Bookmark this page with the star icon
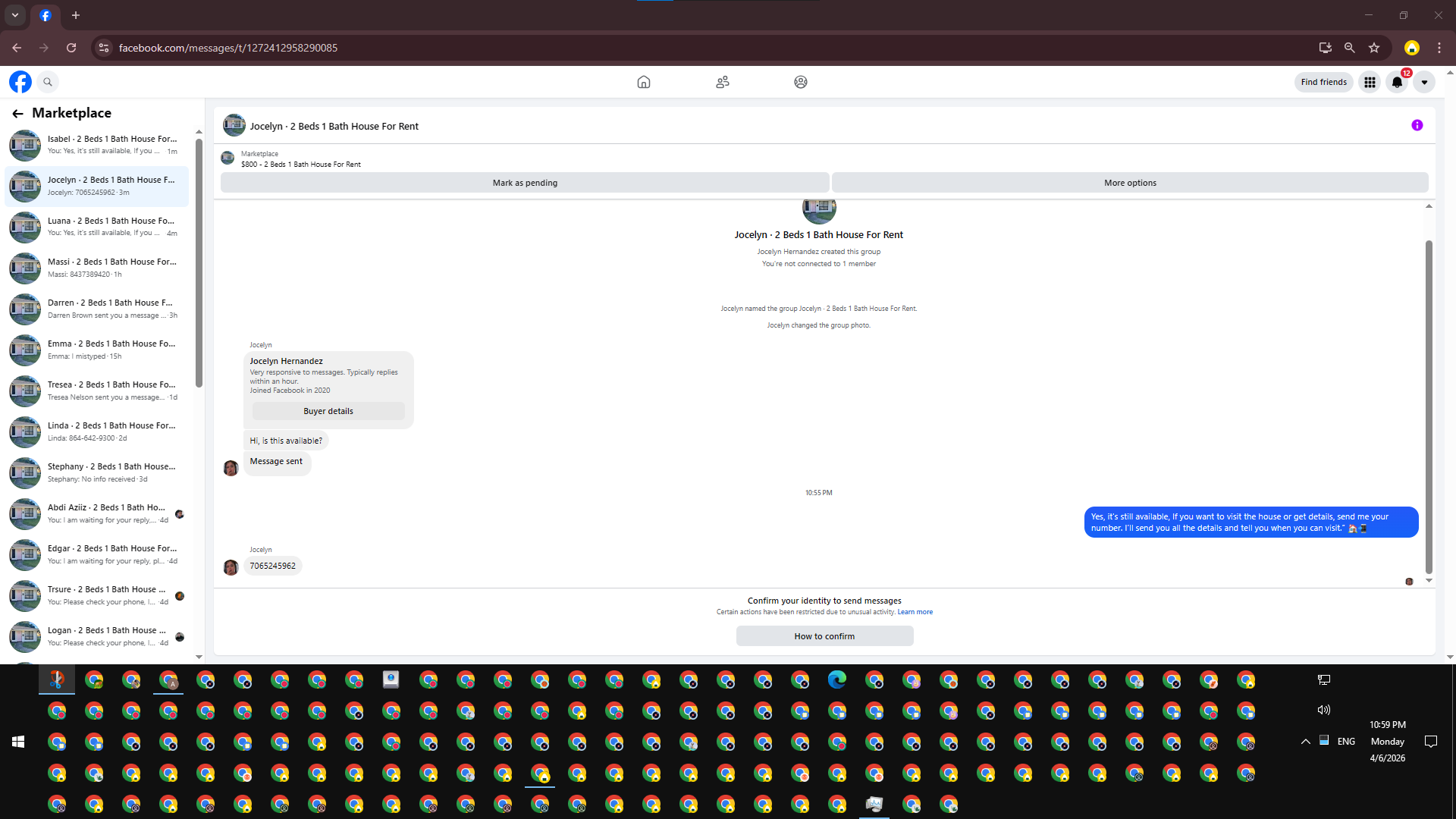Screen dimensions: 1456x819 (1374, 48)
